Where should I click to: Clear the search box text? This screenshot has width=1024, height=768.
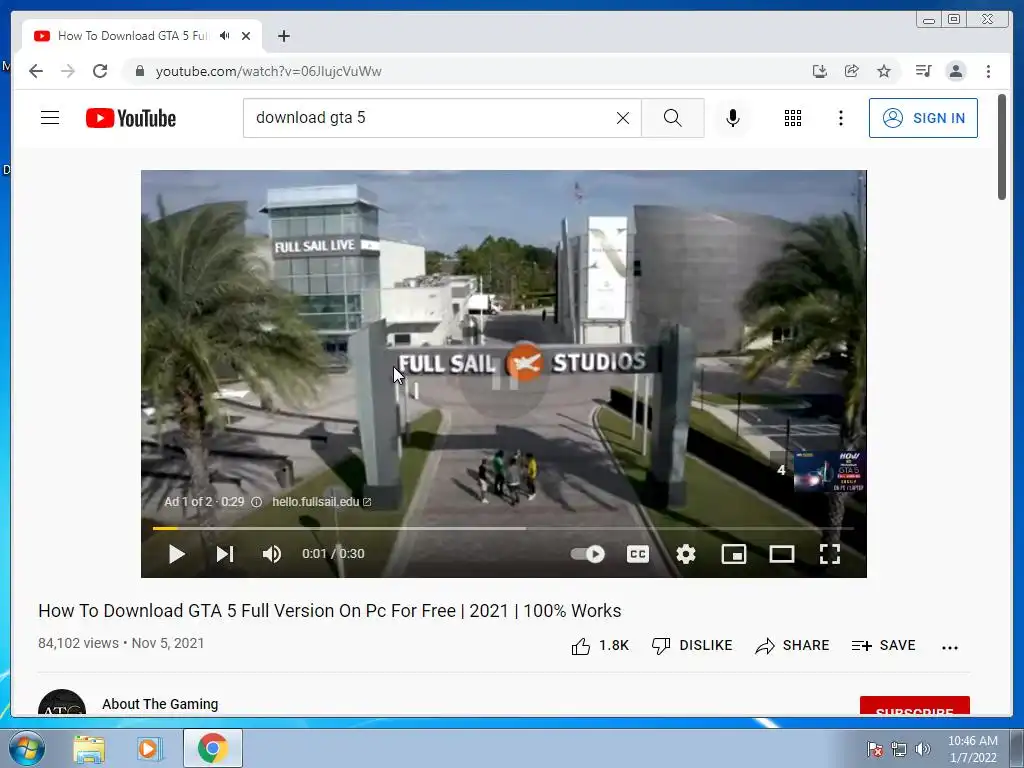[x=623, y=118]
